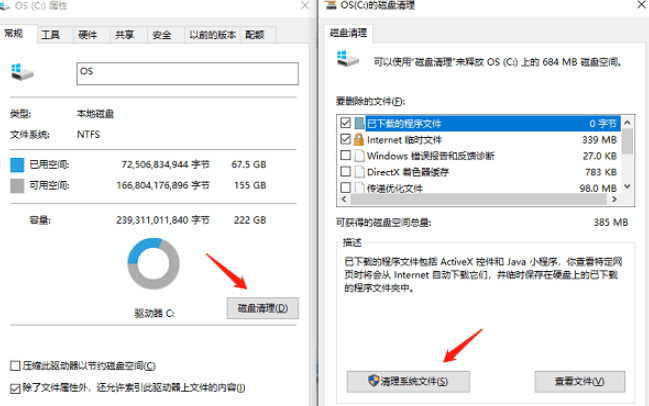Image resolution: width=649 pixels, height=406 pixels.
Task: Click the gray 可用空间 color square
Action: click(17, 185)
